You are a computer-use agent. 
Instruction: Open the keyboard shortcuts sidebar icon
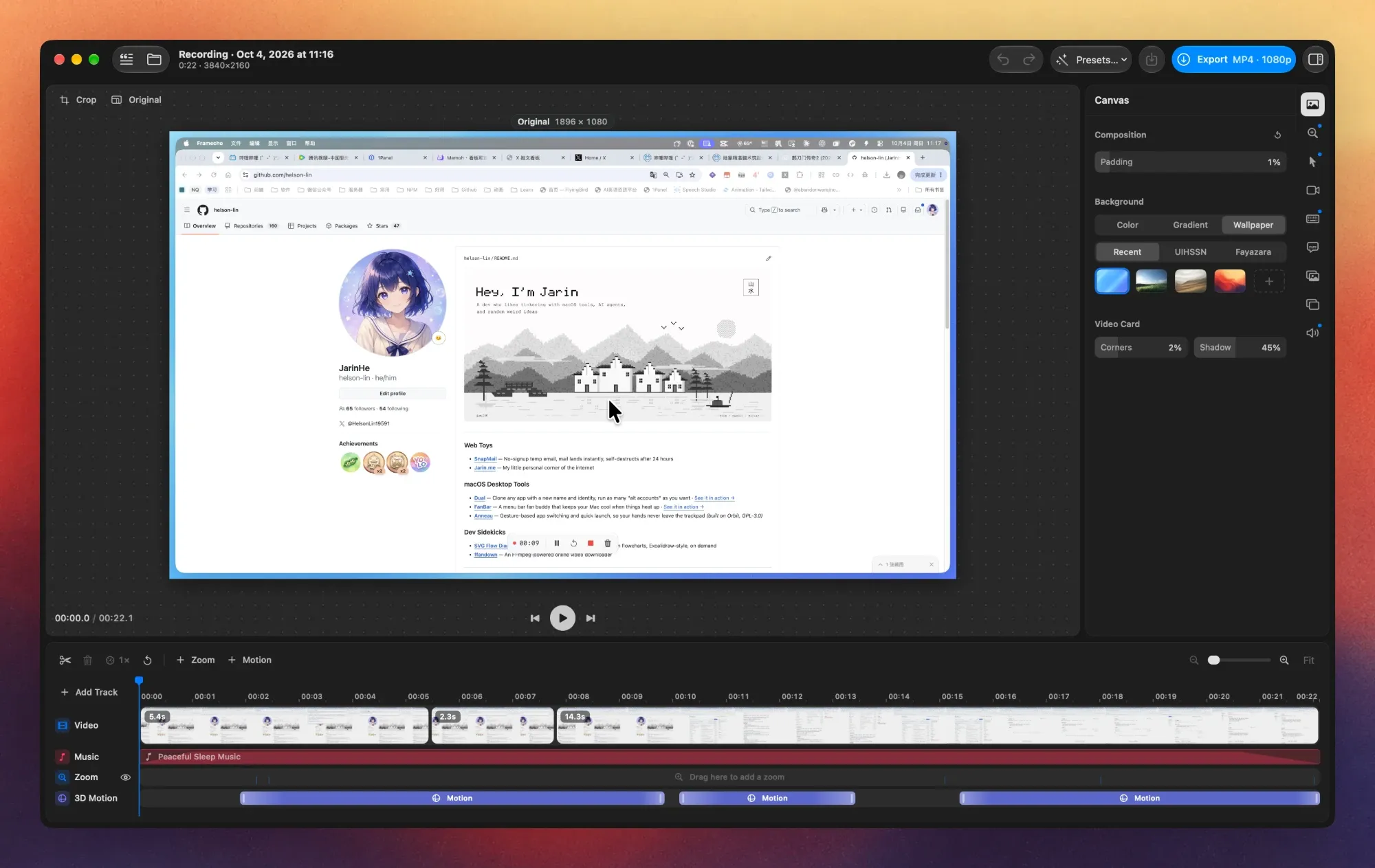point(1312,219)
